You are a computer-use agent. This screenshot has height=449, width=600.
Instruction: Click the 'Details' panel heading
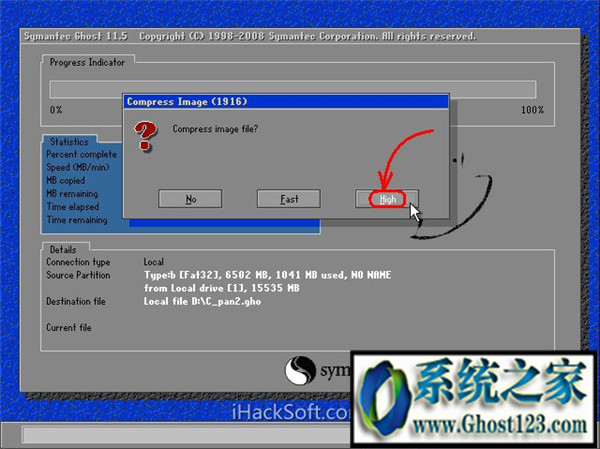pos(63,250)
